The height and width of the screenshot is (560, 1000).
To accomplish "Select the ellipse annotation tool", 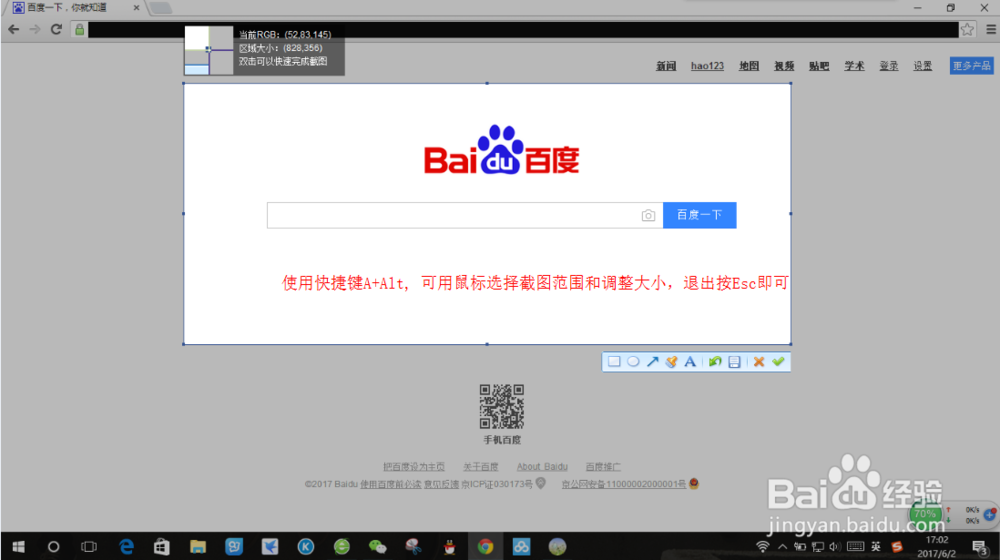I will click(633, 362).
